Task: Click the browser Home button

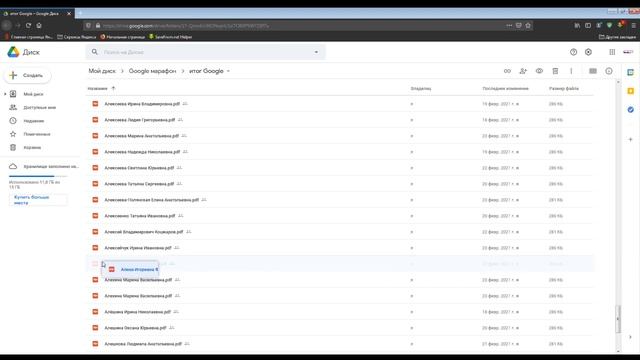Action: pos(39,25)
